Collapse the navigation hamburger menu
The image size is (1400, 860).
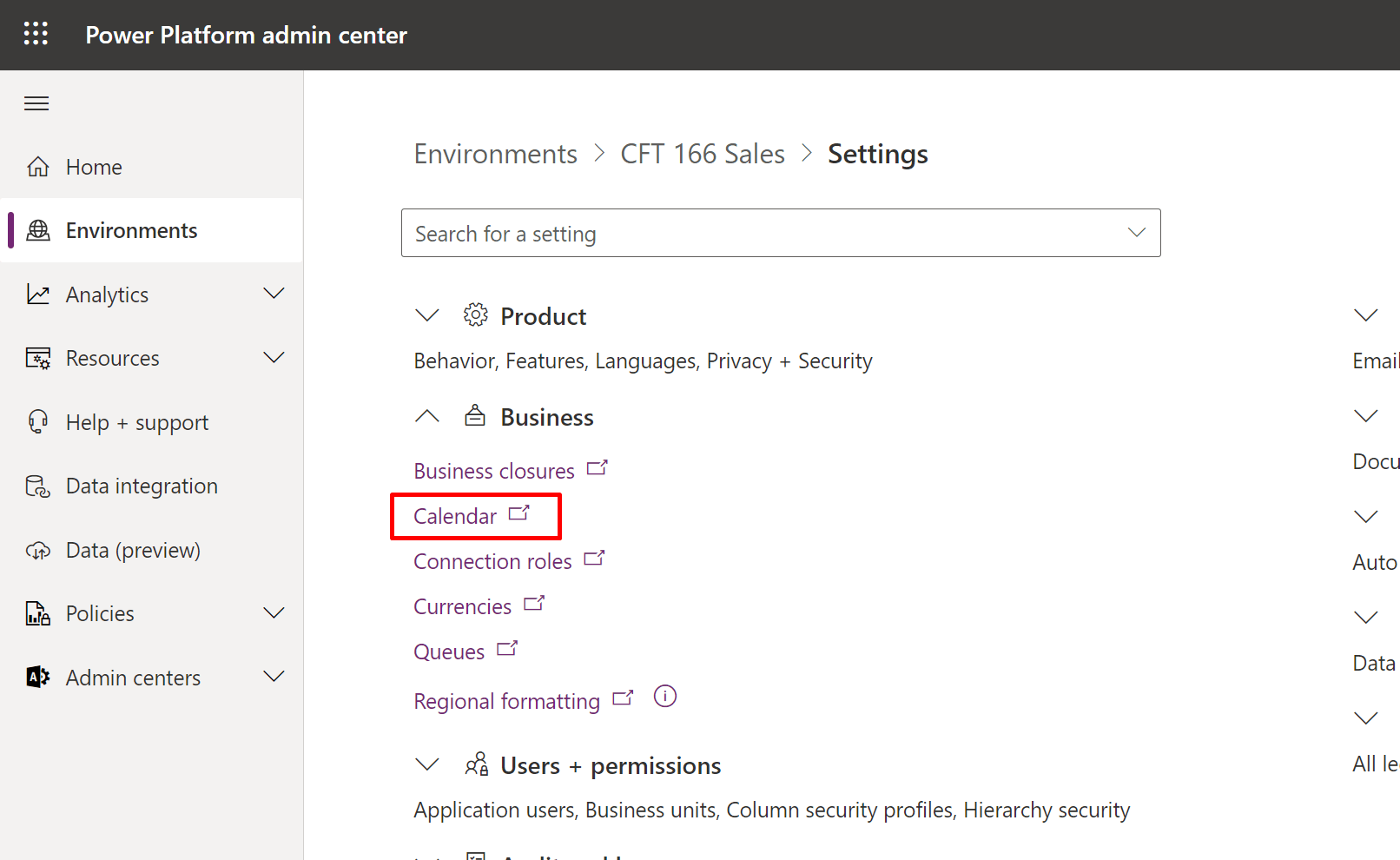(36, 103)
